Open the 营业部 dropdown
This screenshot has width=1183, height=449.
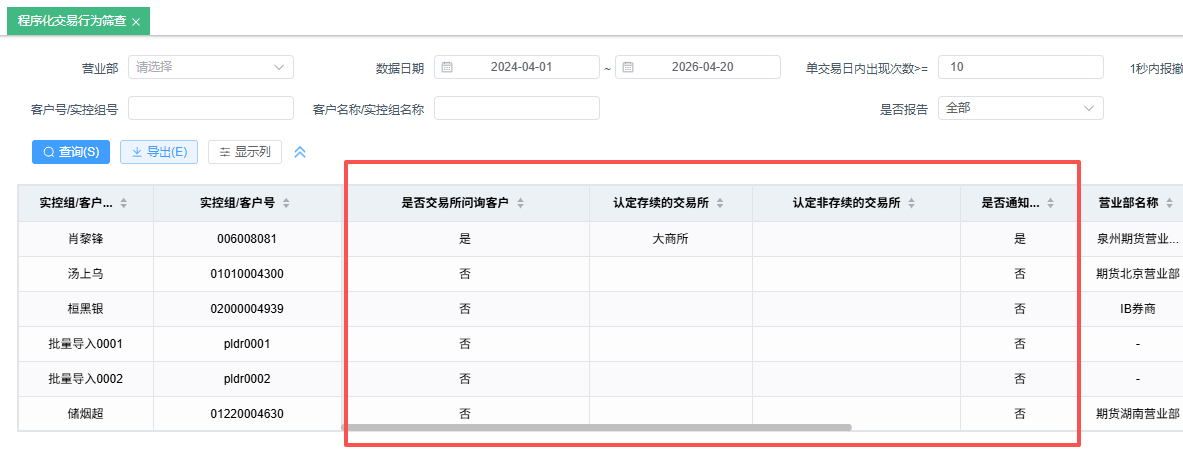click(x=210, y=67)
